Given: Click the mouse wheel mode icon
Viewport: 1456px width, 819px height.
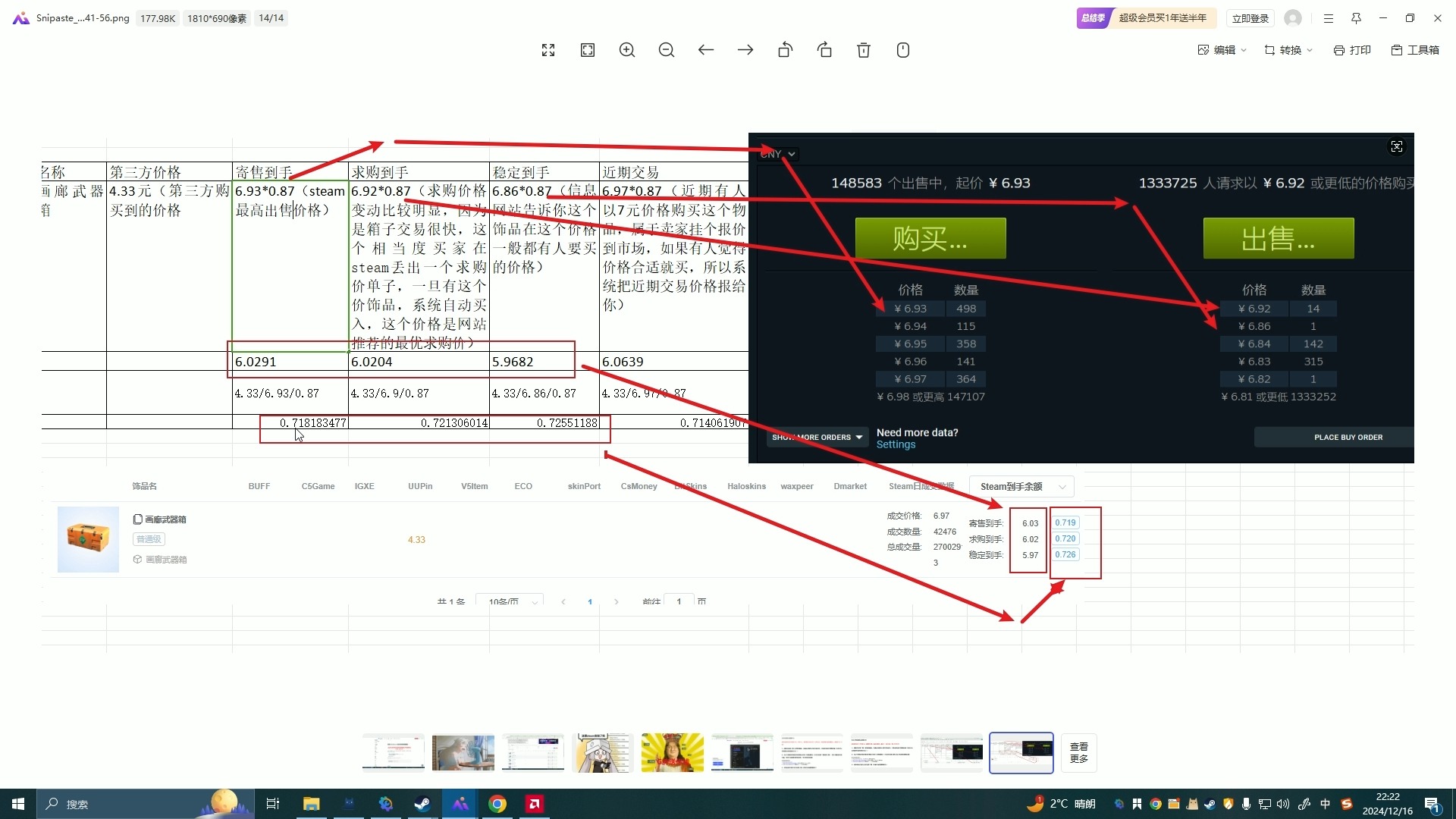Looking at the screenshot, I should 903,50.
